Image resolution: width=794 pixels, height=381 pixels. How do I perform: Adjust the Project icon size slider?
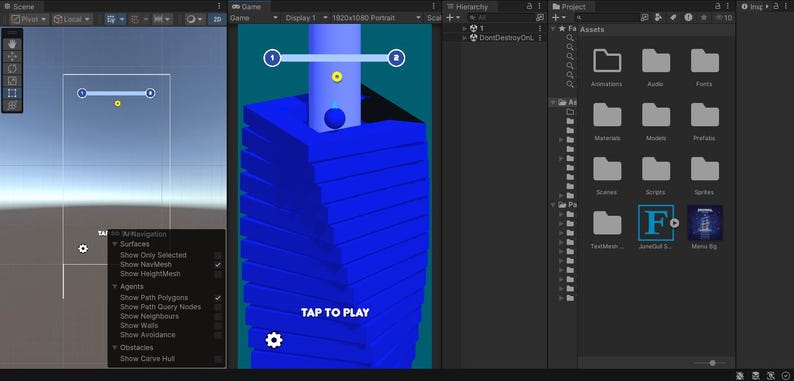pyautogui.click(x=709, y=363)
